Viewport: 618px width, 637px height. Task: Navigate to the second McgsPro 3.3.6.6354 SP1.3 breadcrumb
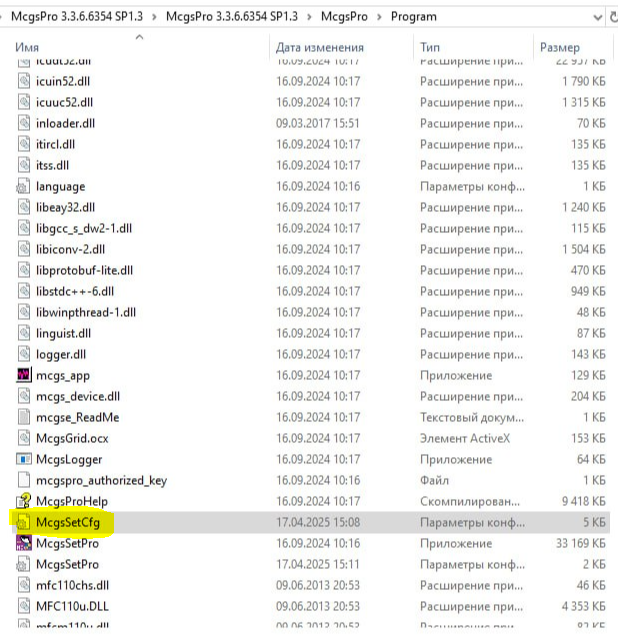[232, 17]
